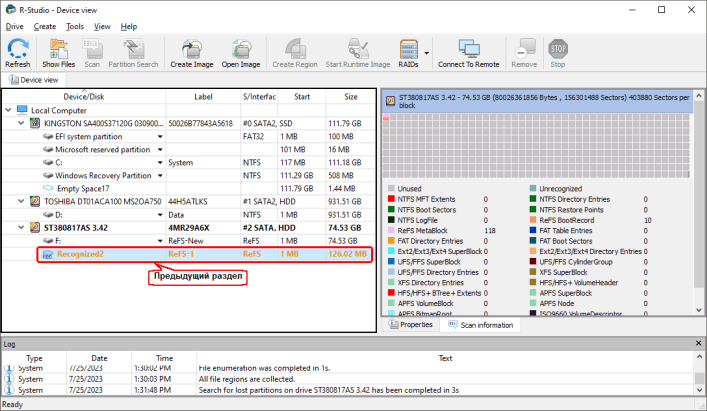Open the D: volume dropdown arrow

point(160,215)
